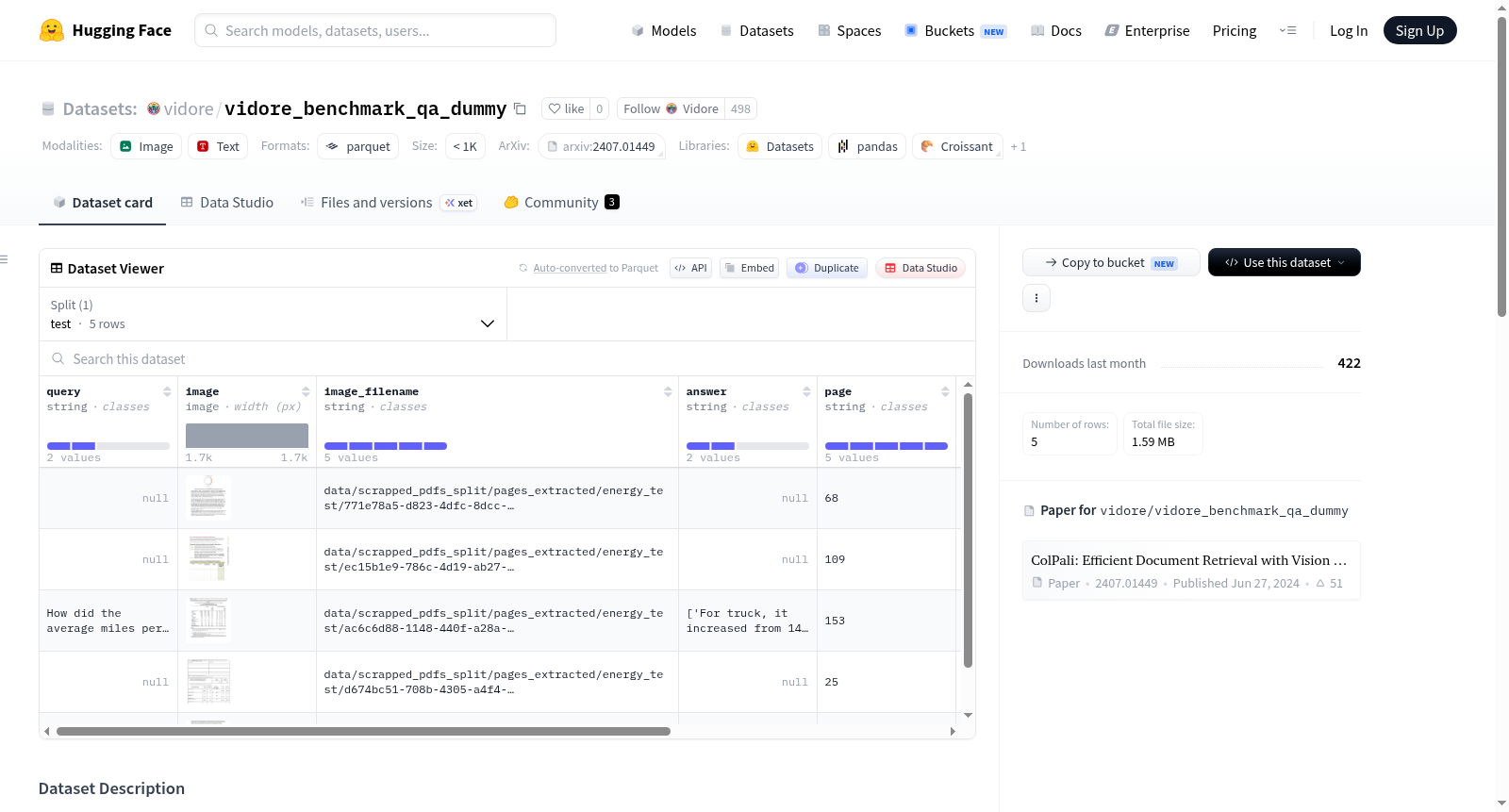Click the Datasets library tag
Image resolution: width=1509 pixels, height=812 pixels.
pos(779,146)
